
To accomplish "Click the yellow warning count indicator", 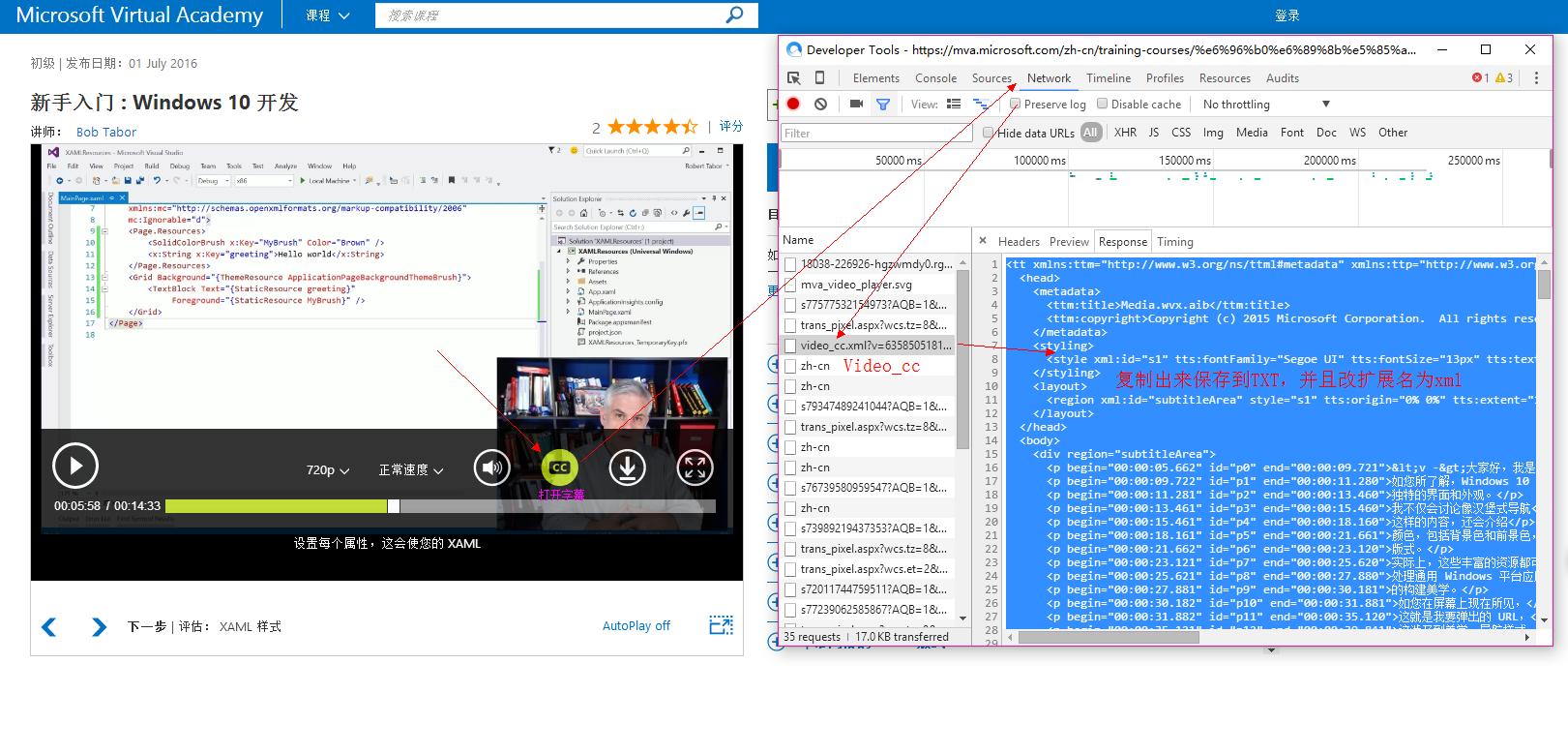I will [1504, 78].
